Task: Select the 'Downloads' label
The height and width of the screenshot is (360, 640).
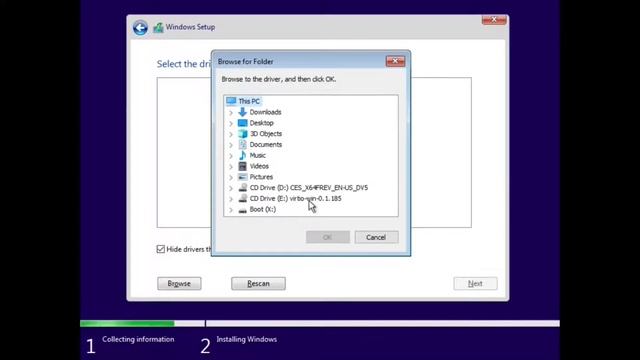Action: click(265, 112)
